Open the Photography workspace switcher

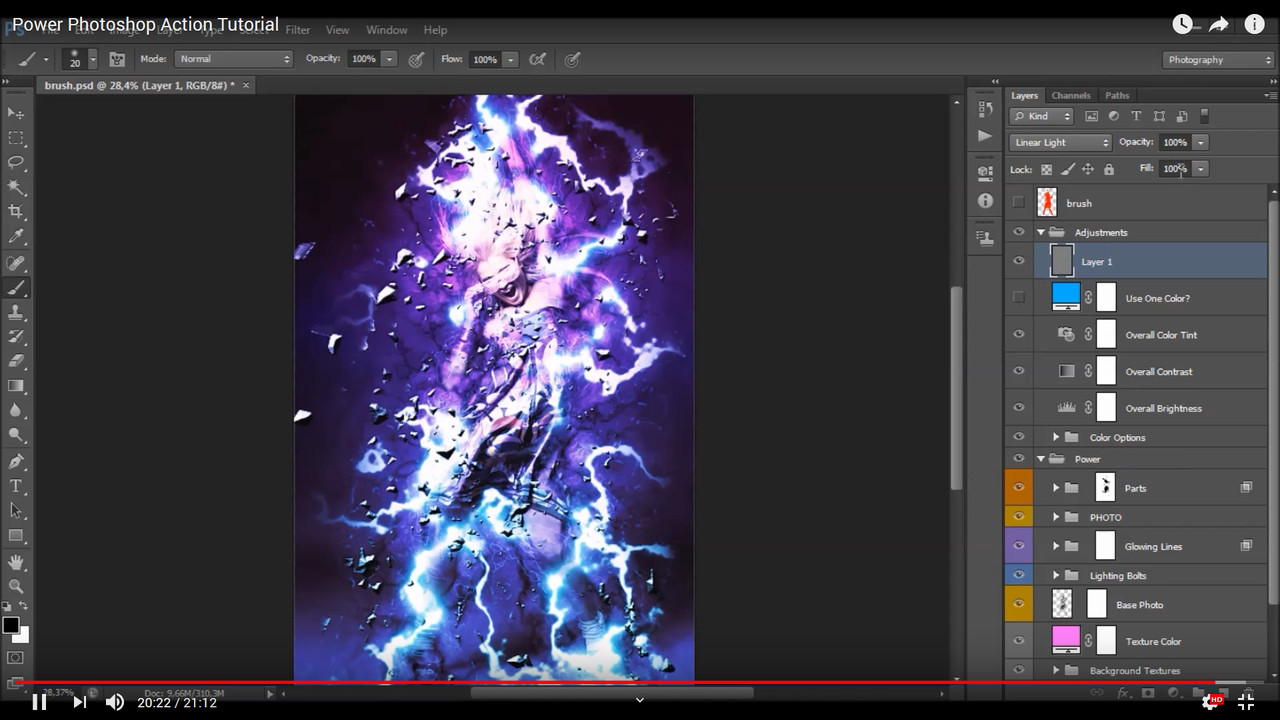tap(1217, 60)
